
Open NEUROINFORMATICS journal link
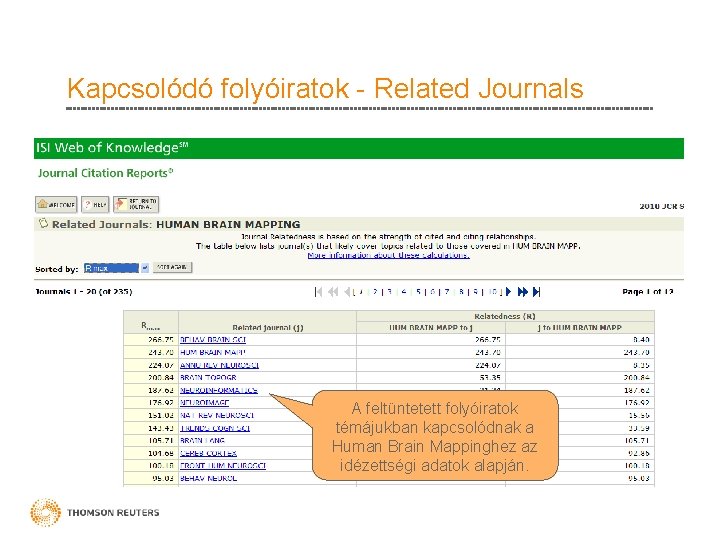click(x=219, y=390)
